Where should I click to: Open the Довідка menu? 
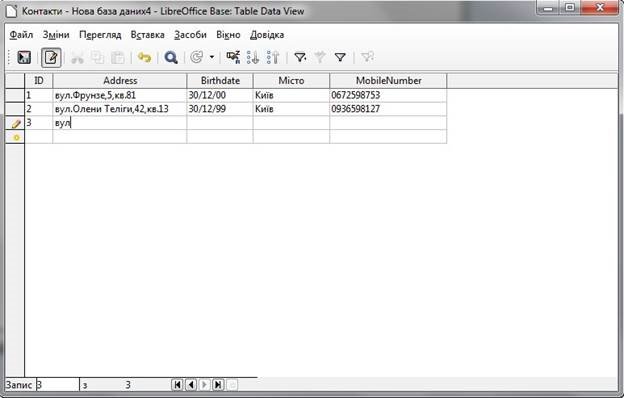tap(267, 35)
